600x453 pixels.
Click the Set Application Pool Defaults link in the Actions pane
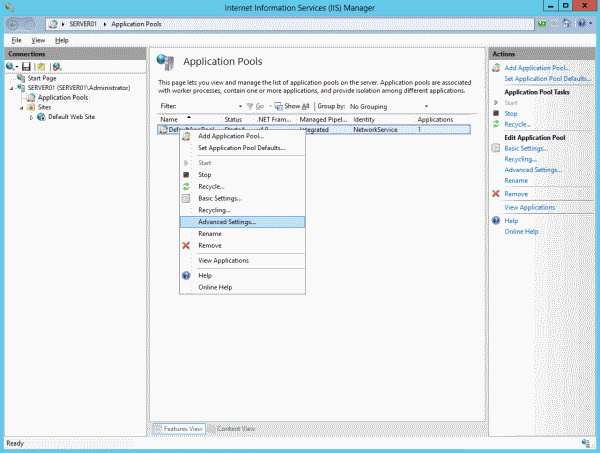tap(548, 78)
